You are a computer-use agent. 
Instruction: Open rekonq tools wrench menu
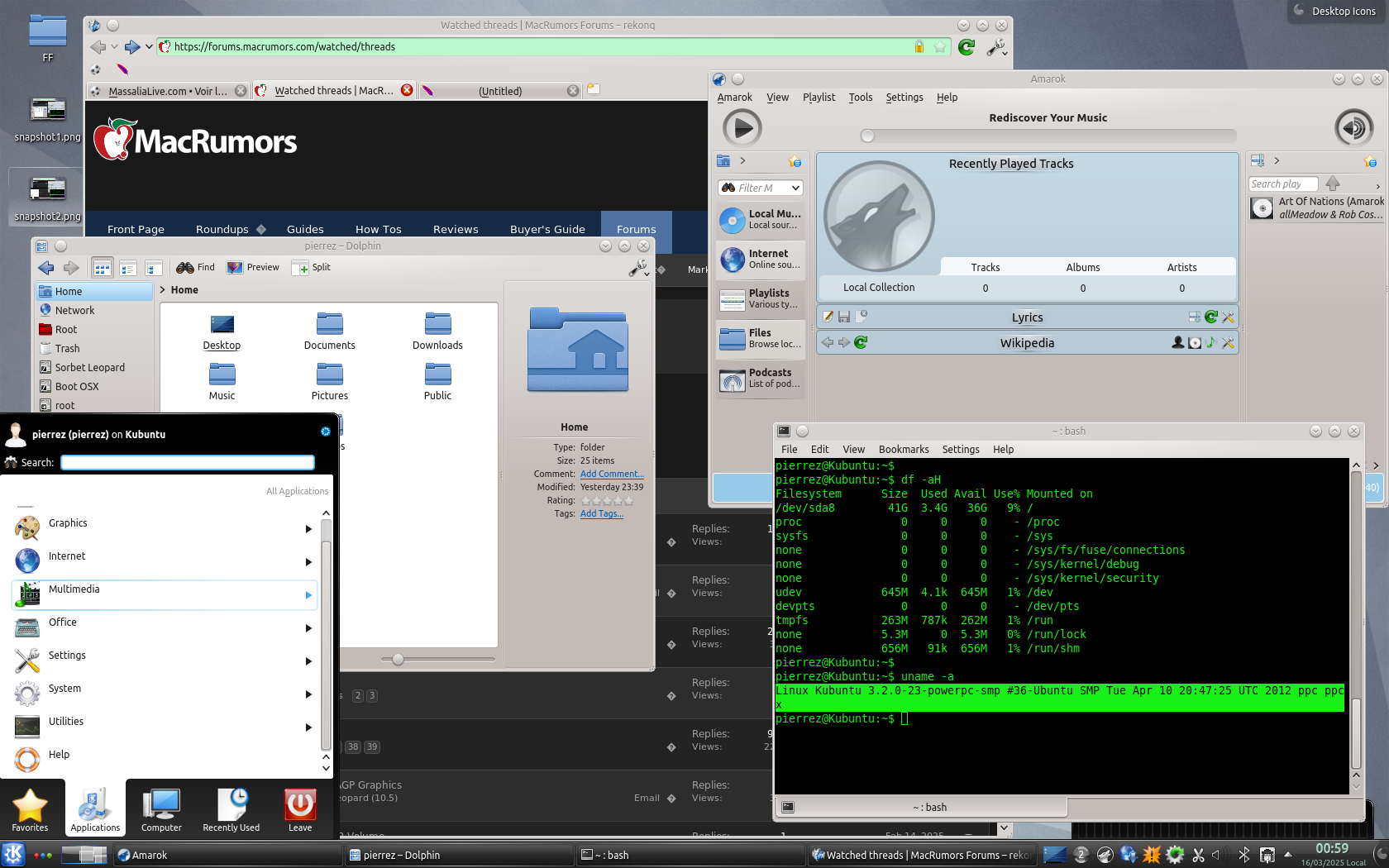(996, 47)
